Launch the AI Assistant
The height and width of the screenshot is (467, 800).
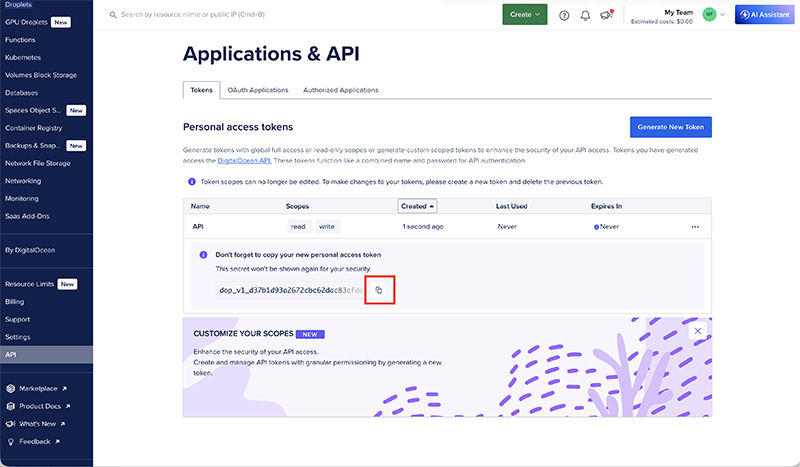(x=764, y=15)
